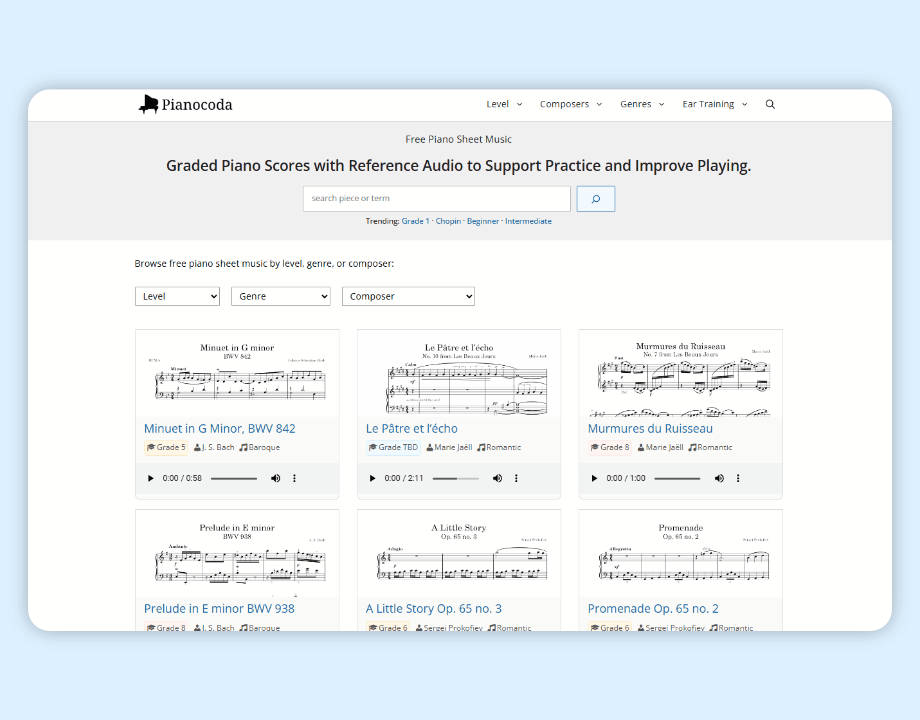Click the Pianocoda piano logo
Viewport: 920px width, 720px height.
[x=149, y=104]
